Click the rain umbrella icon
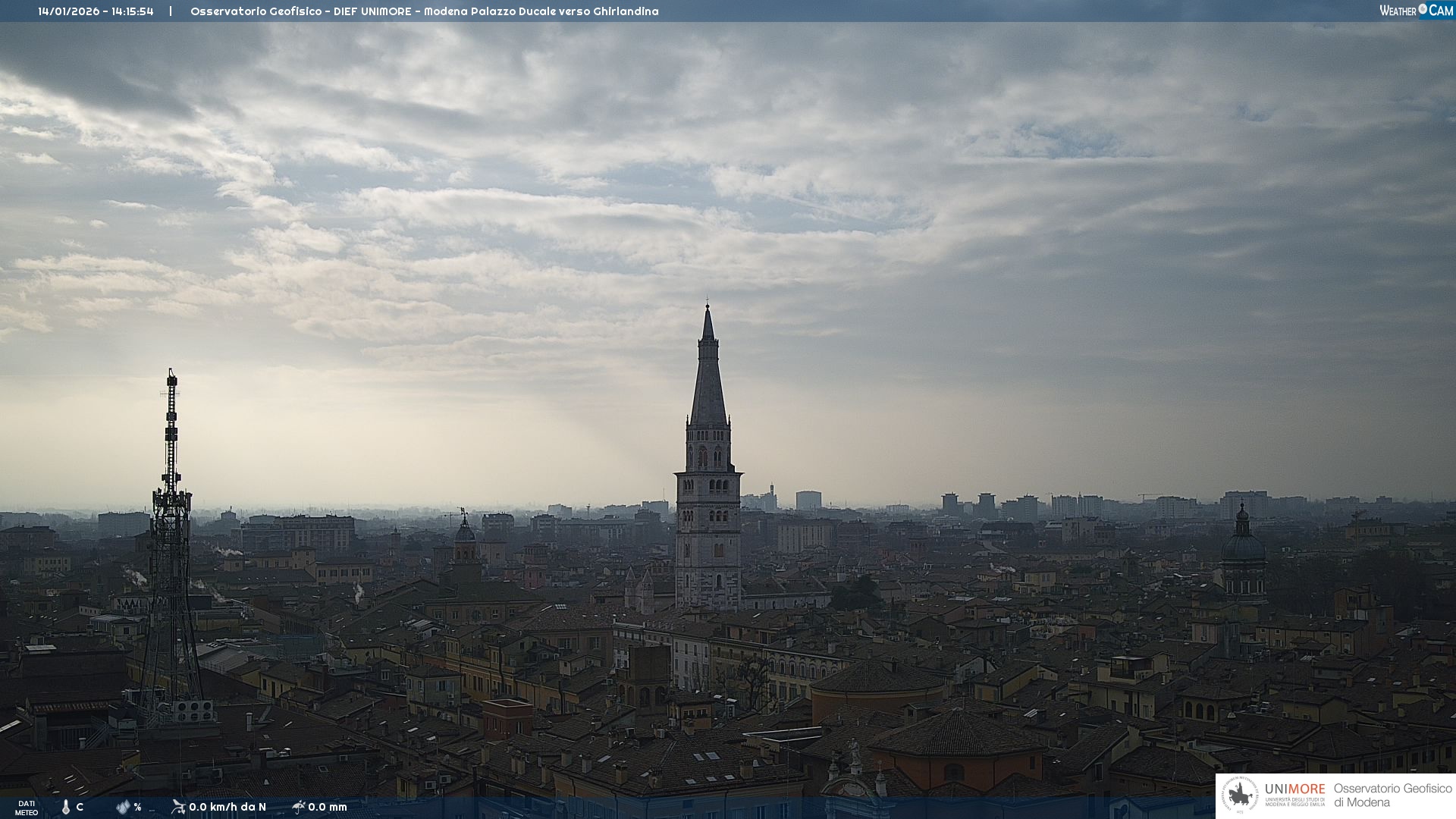The height and width of the screenshot is (819, 1456). click(x=299, y=807)
